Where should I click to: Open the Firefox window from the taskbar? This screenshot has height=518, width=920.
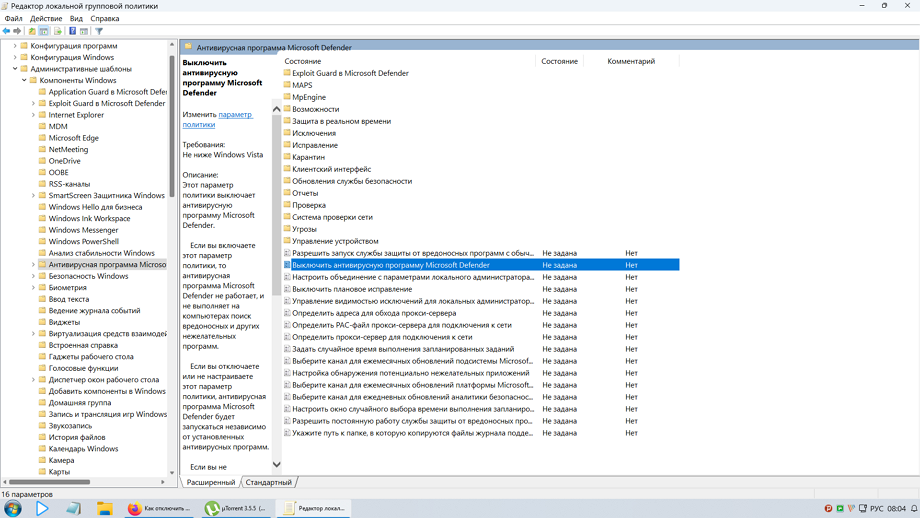160,508
